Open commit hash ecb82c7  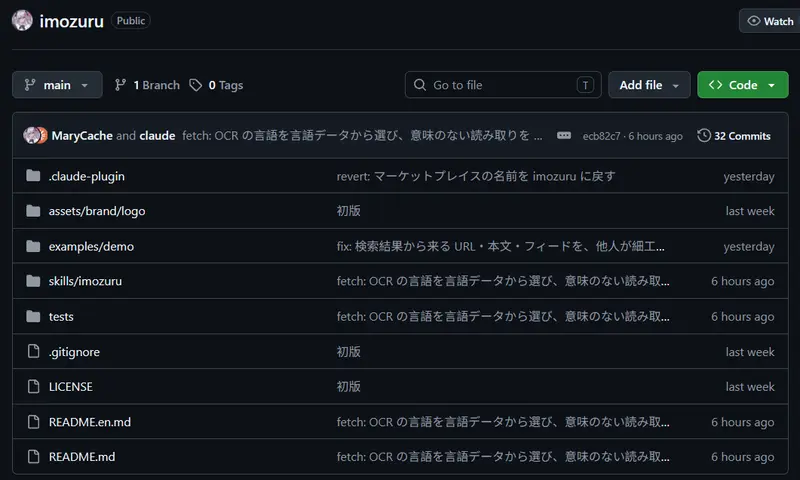coord(602,136)
